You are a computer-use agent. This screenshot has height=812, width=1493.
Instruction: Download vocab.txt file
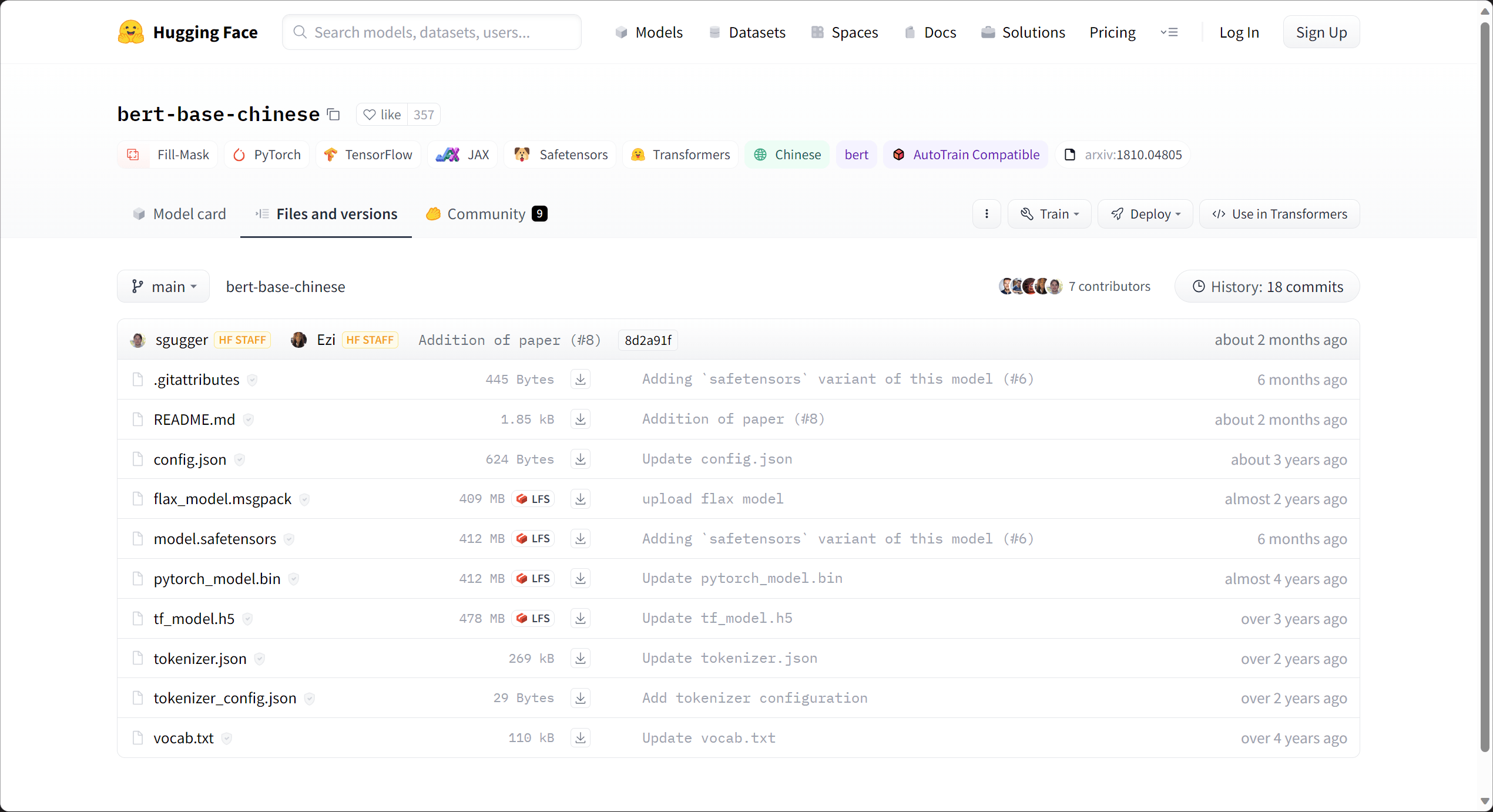tap(581, 738)
